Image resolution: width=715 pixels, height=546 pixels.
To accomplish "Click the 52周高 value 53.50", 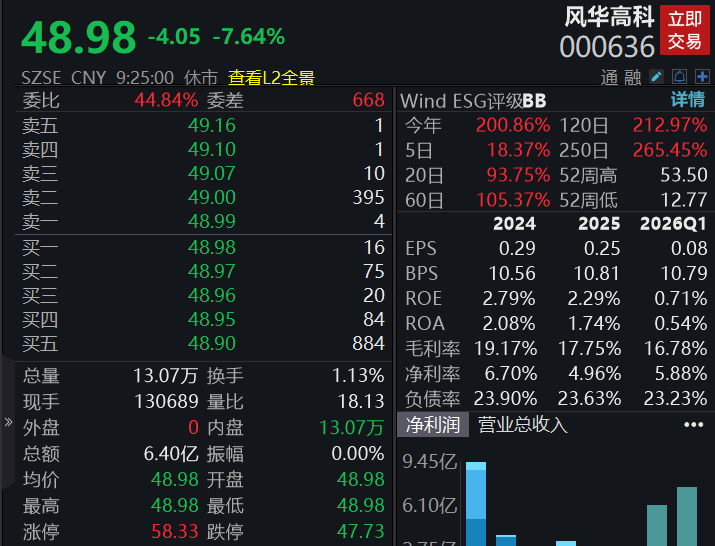I will [x=684, y=175].
